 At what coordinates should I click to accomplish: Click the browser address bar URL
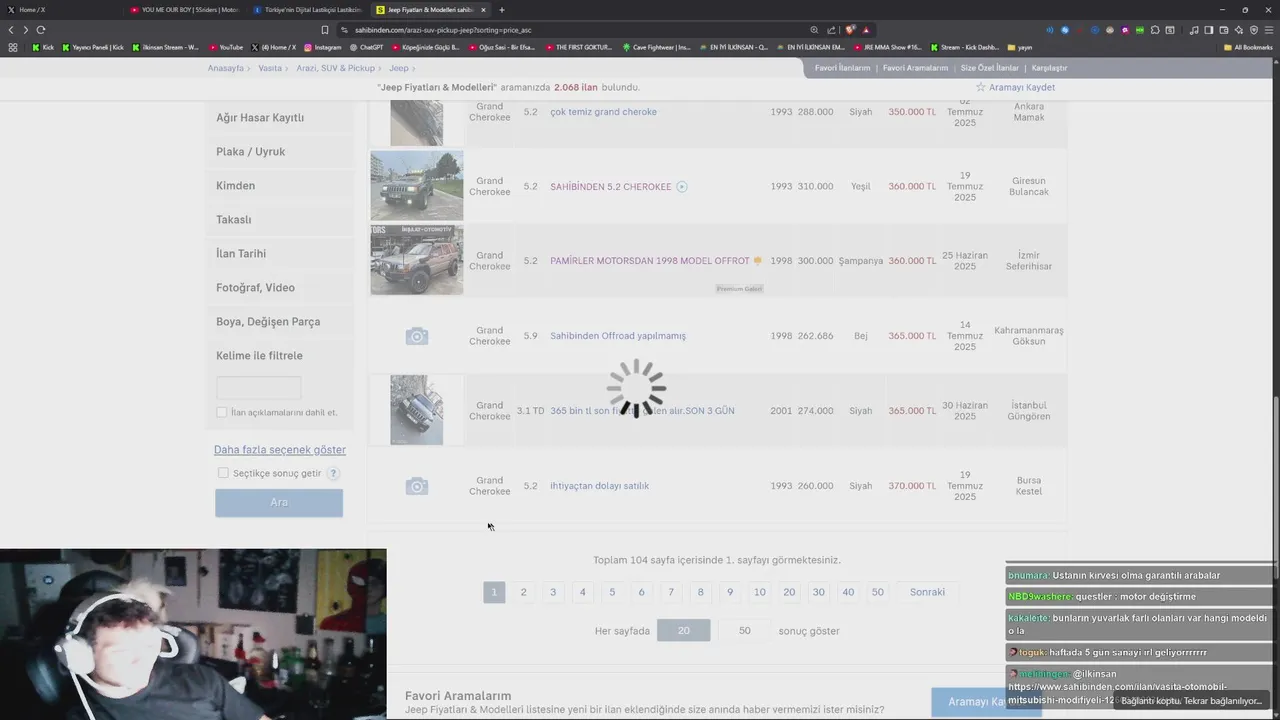click(443, 30)
